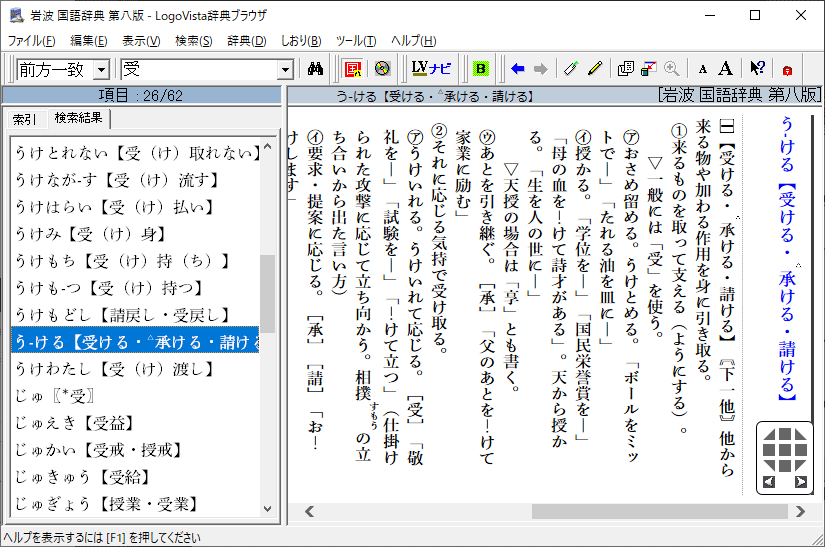Click the results list vertical scrollbar thumb
The image size is (825, 547).
tap(267, 293)
